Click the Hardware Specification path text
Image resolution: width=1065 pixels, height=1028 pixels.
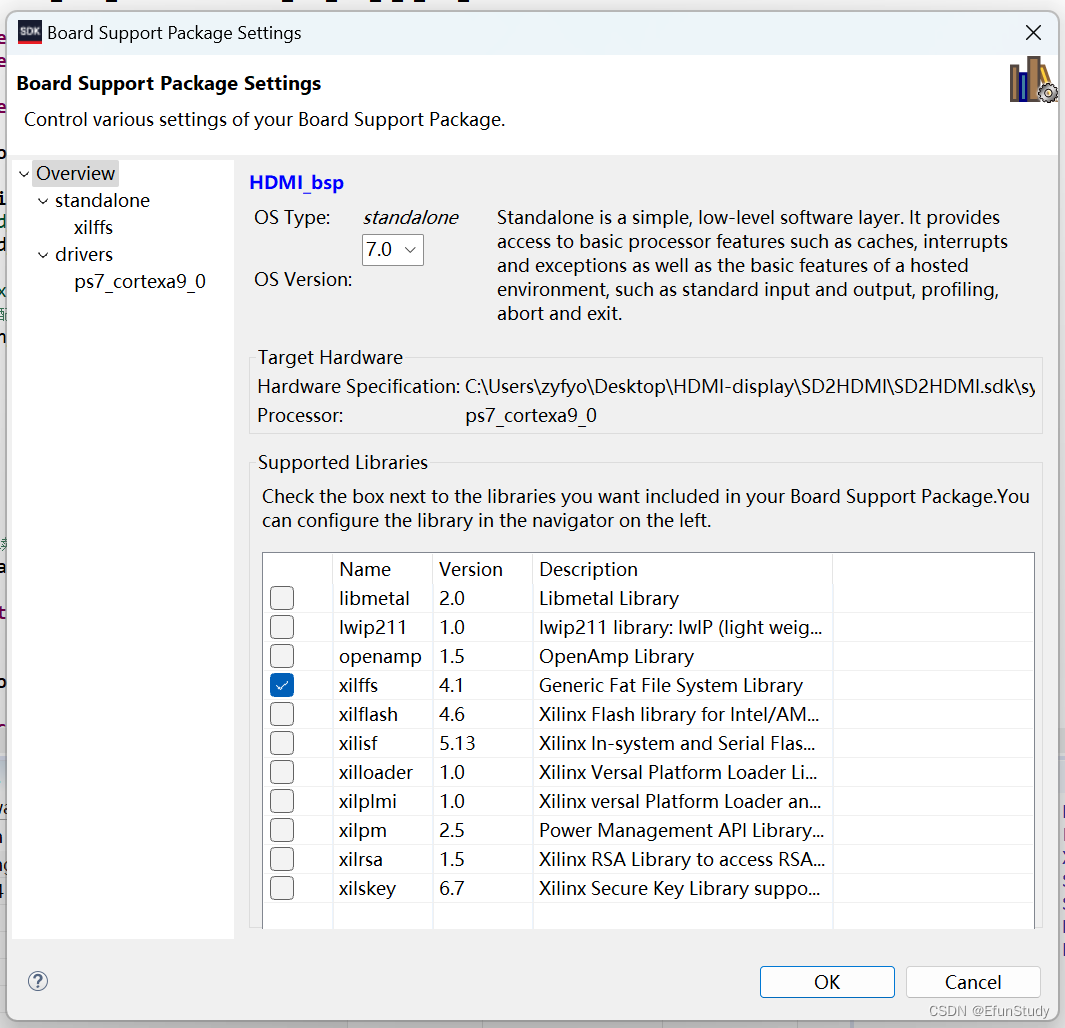tap(750, 386)
